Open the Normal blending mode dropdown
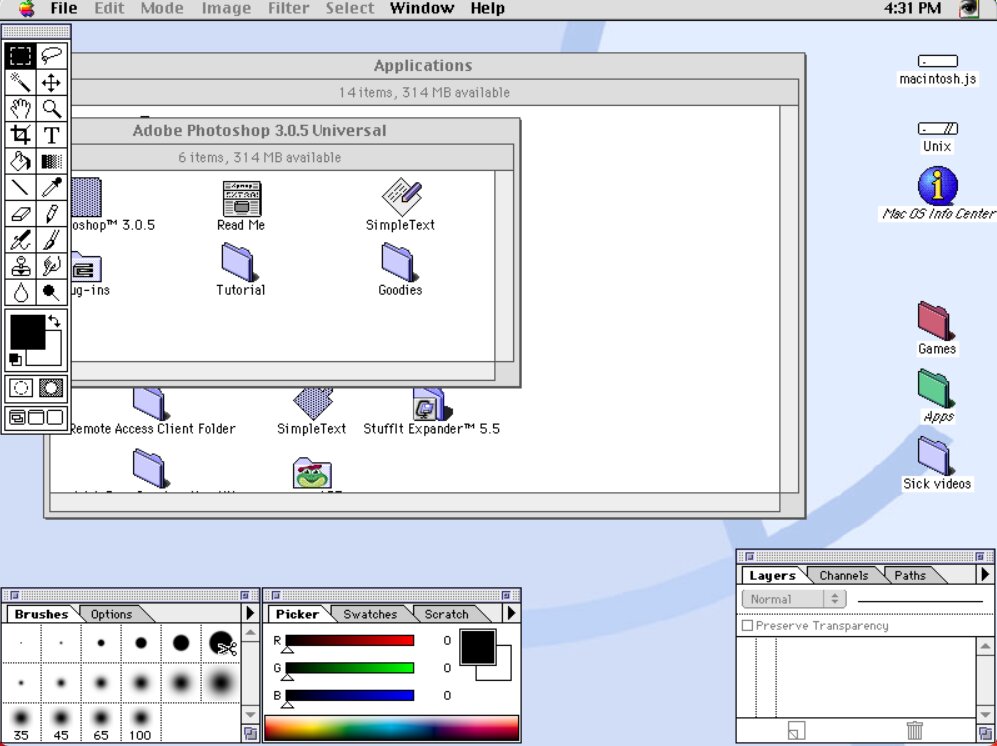 coord(794,599)
